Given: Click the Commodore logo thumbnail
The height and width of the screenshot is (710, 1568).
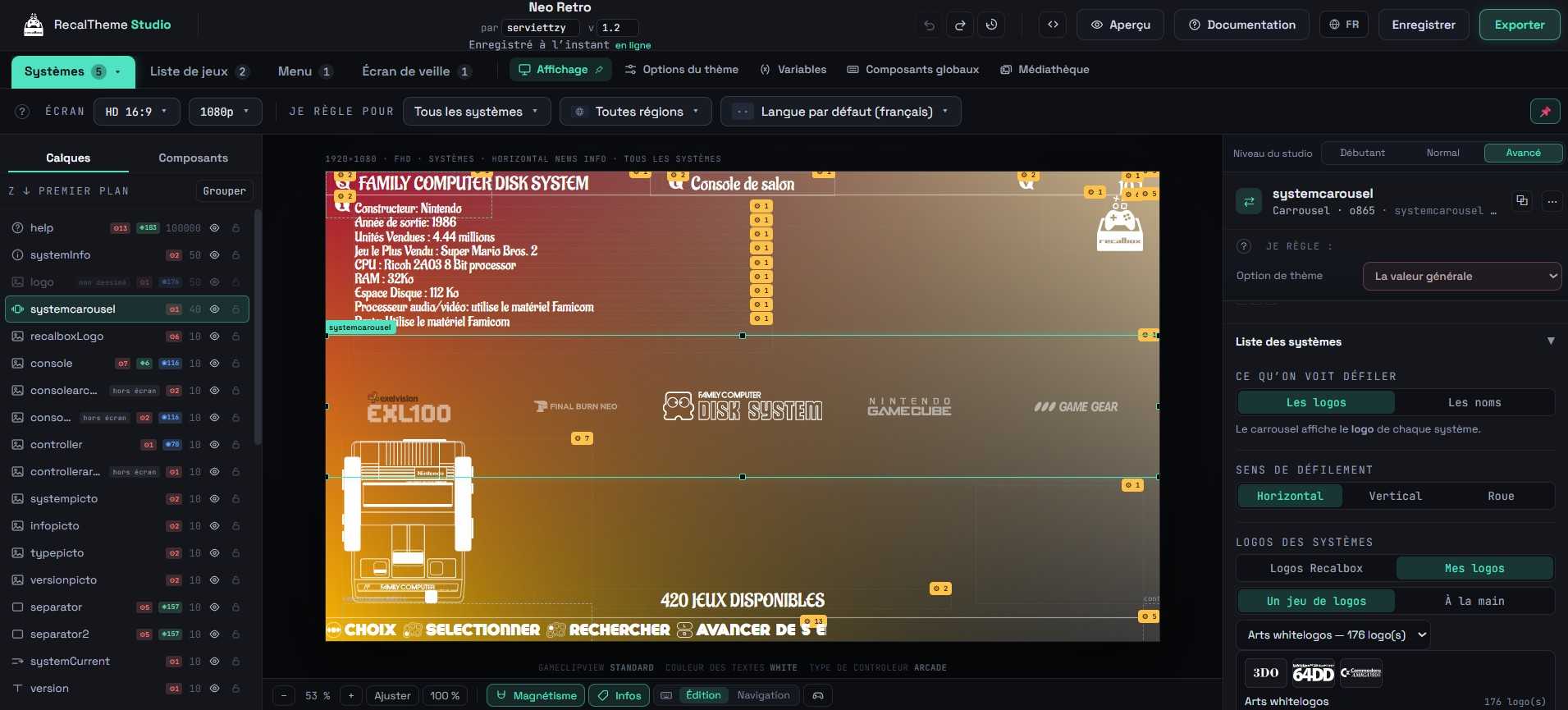Looking at the screenshot, I should (x=1360, y=673).
